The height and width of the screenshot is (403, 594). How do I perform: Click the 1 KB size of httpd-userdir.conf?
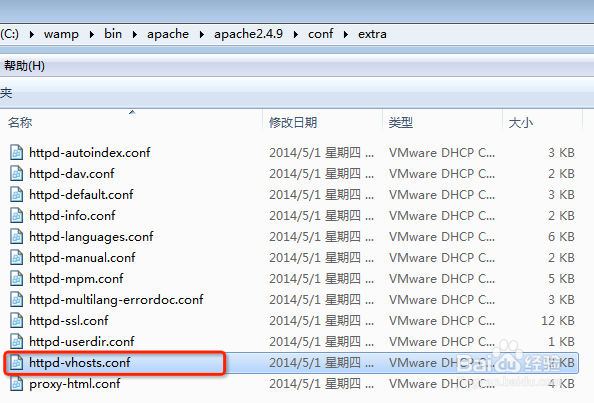click(x=561, y=342)
